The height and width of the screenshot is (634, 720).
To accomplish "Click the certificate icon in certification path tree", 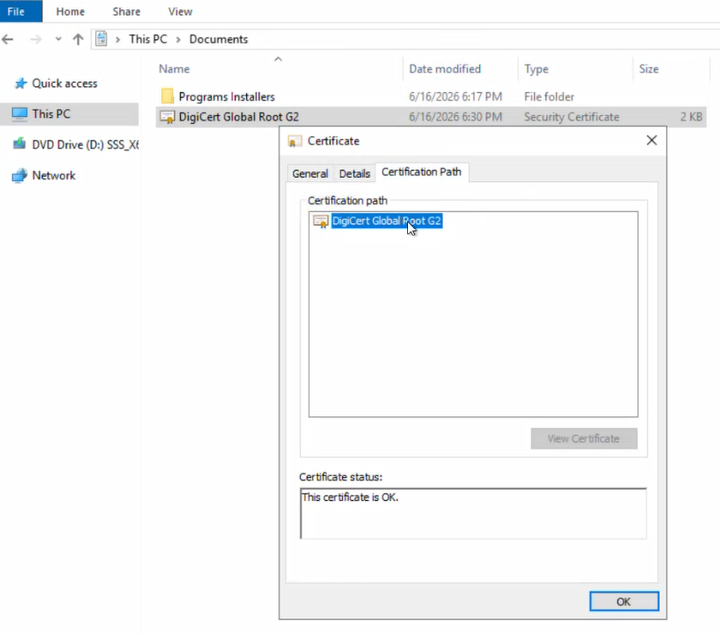I will [321, 221].
